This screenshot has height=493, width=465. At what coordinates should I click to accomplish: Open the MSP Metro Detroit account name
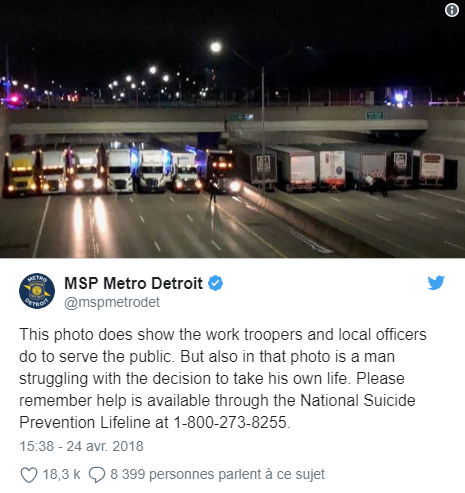point(133,283)
